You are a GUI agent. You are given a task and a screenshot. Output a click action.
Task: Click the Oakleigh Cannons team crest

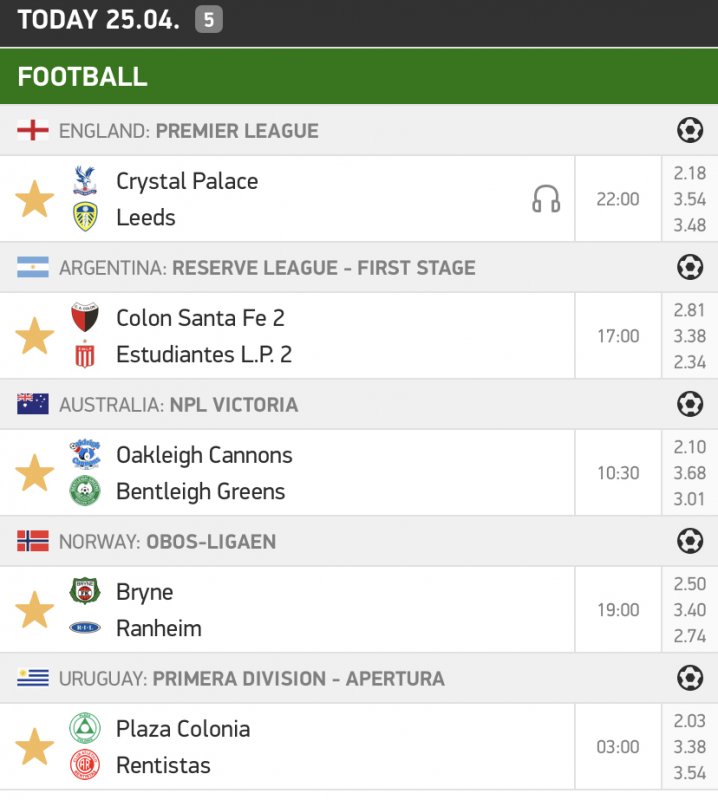point(85,455)
